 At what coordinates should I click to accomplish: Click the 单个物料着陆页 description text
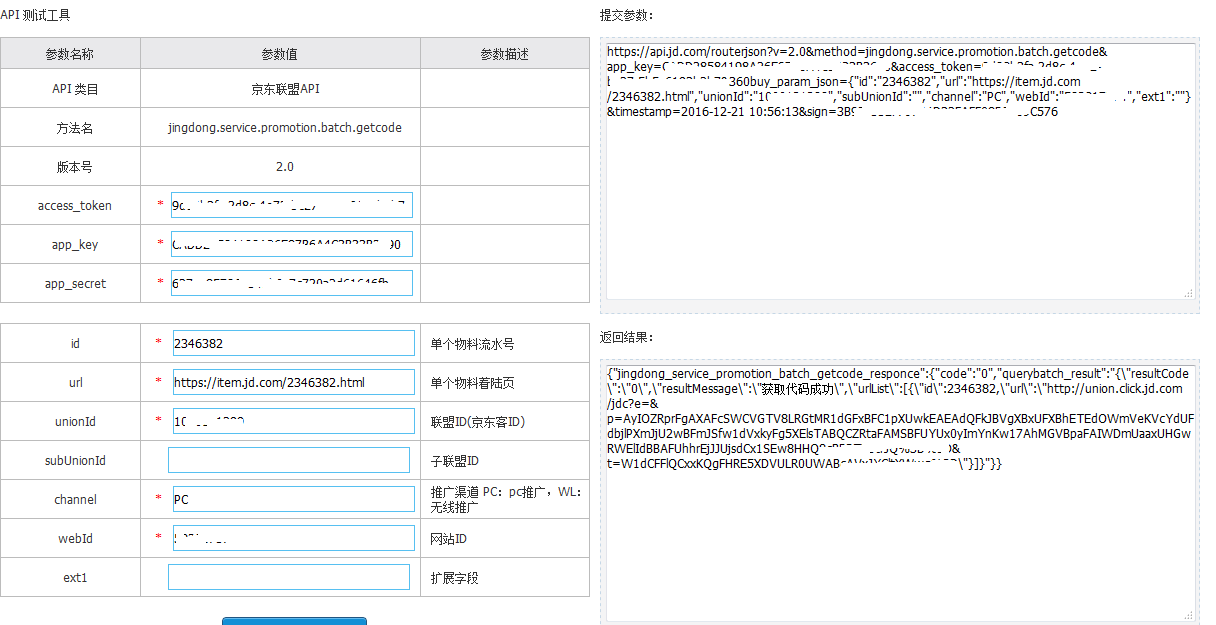[473, 383]
